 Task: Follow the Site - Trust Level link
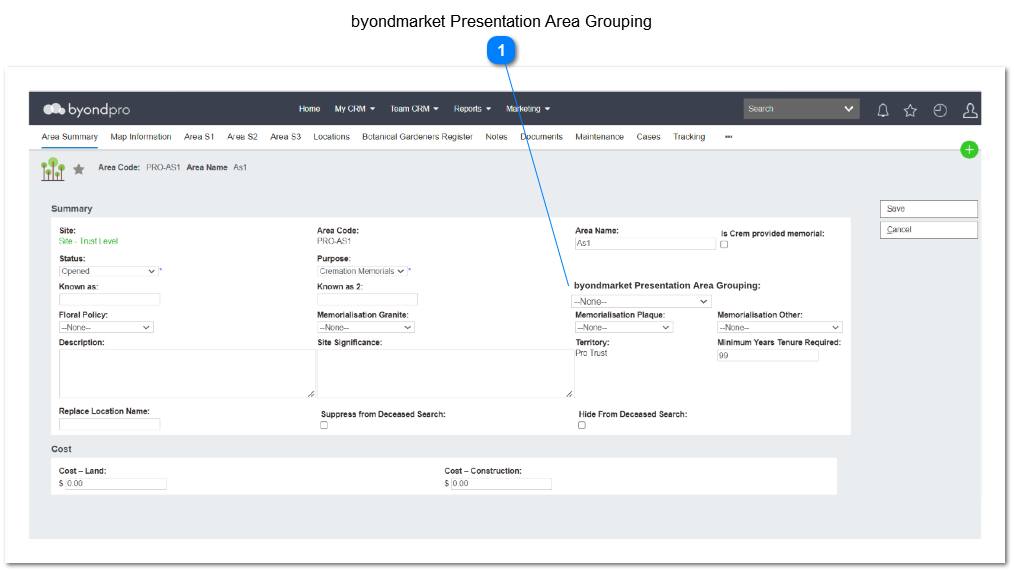pos(89,241)
